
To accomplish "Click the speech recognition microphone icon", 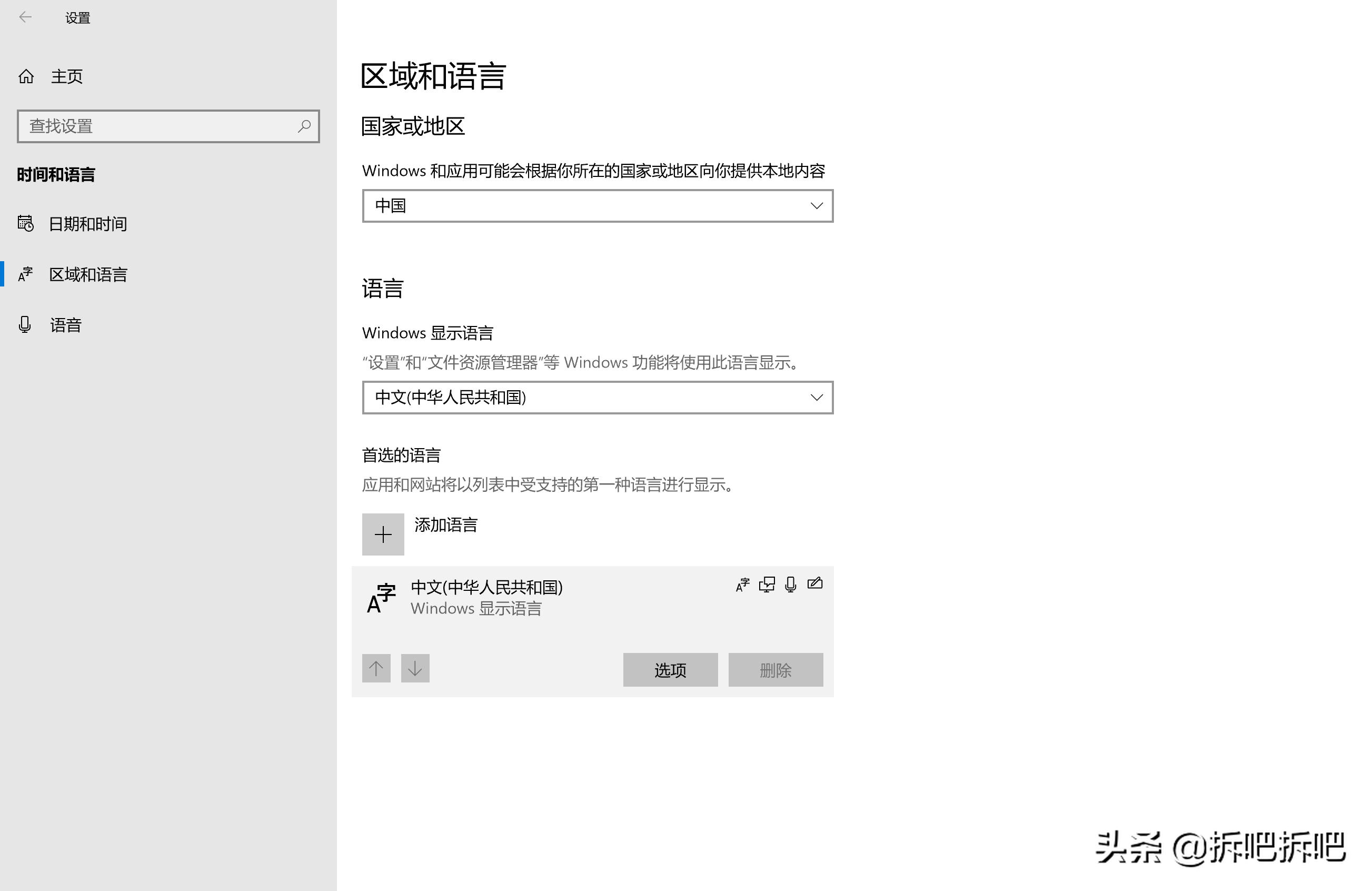I will click(x=790, y=585).
